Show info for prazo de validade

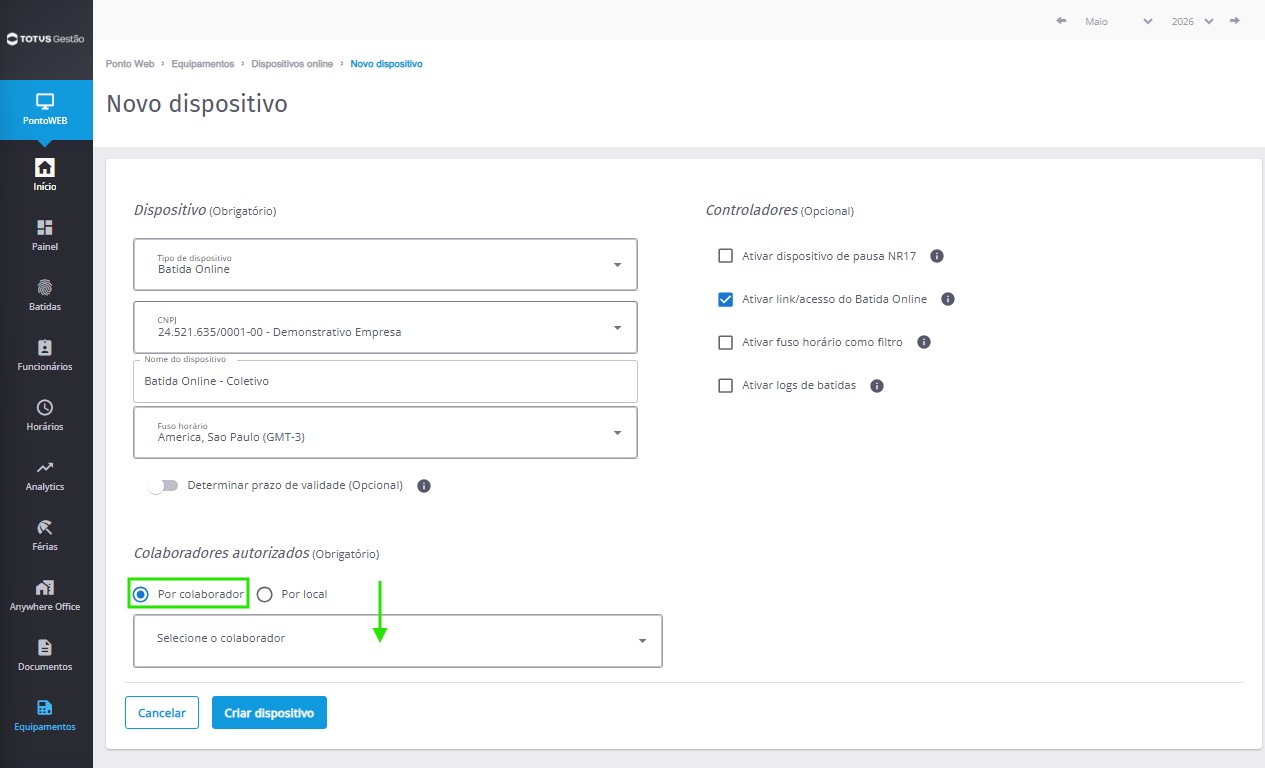click(424, 486)
